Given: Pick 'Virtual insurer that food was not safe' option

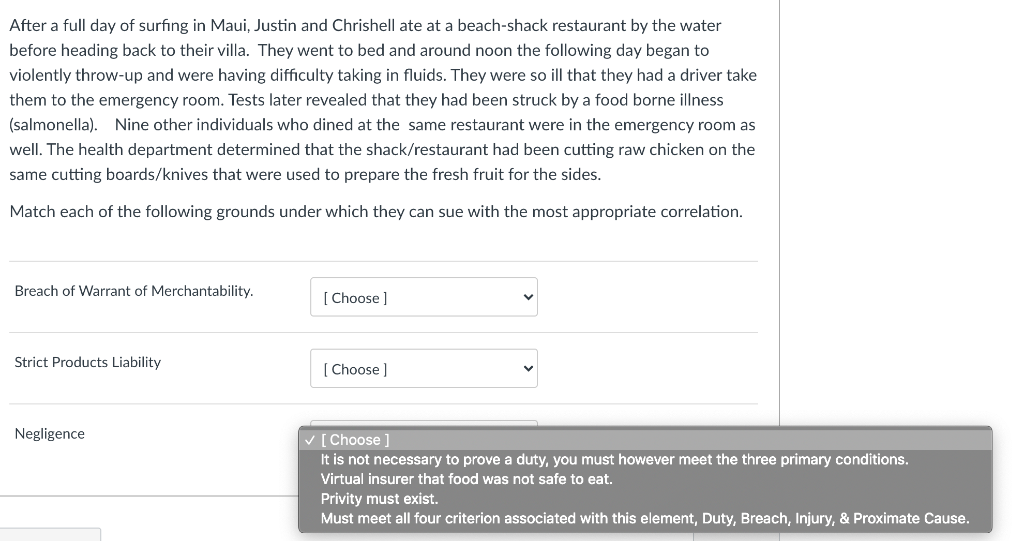Looking at the screenshot, I should [x=466, y=479].
